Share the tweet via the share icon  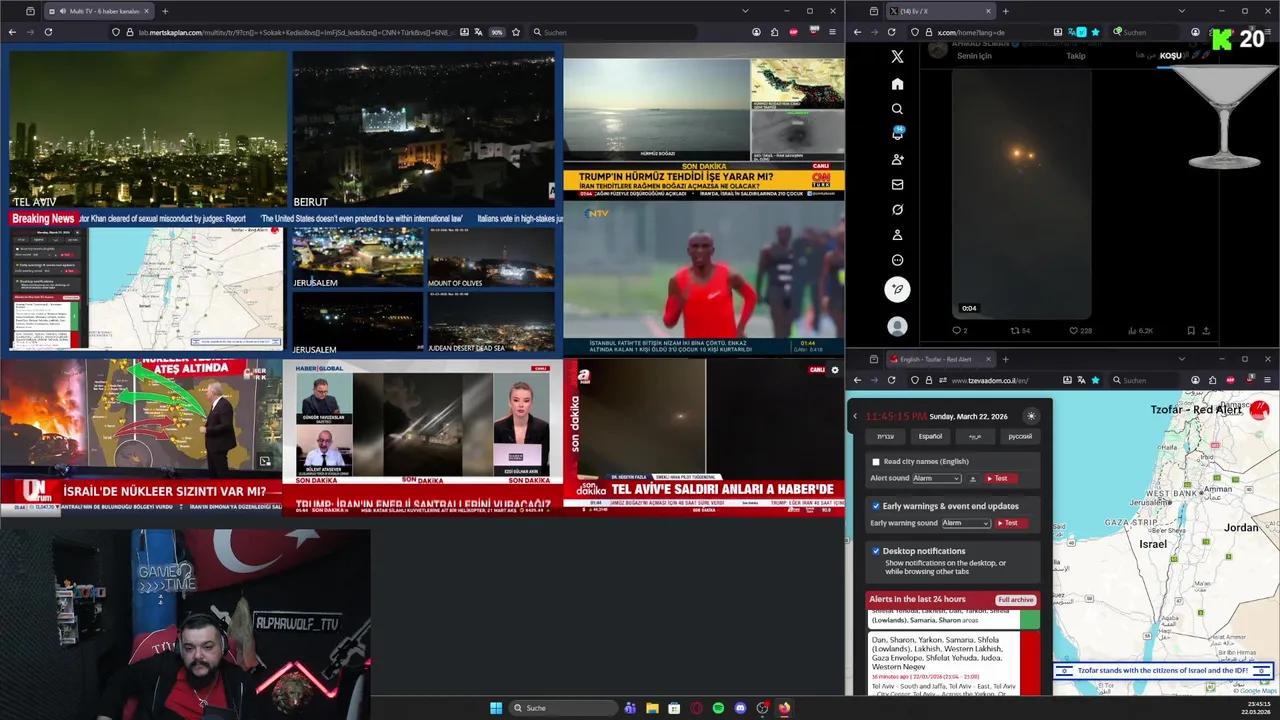pyautogui.click(x=1206, y=331)
